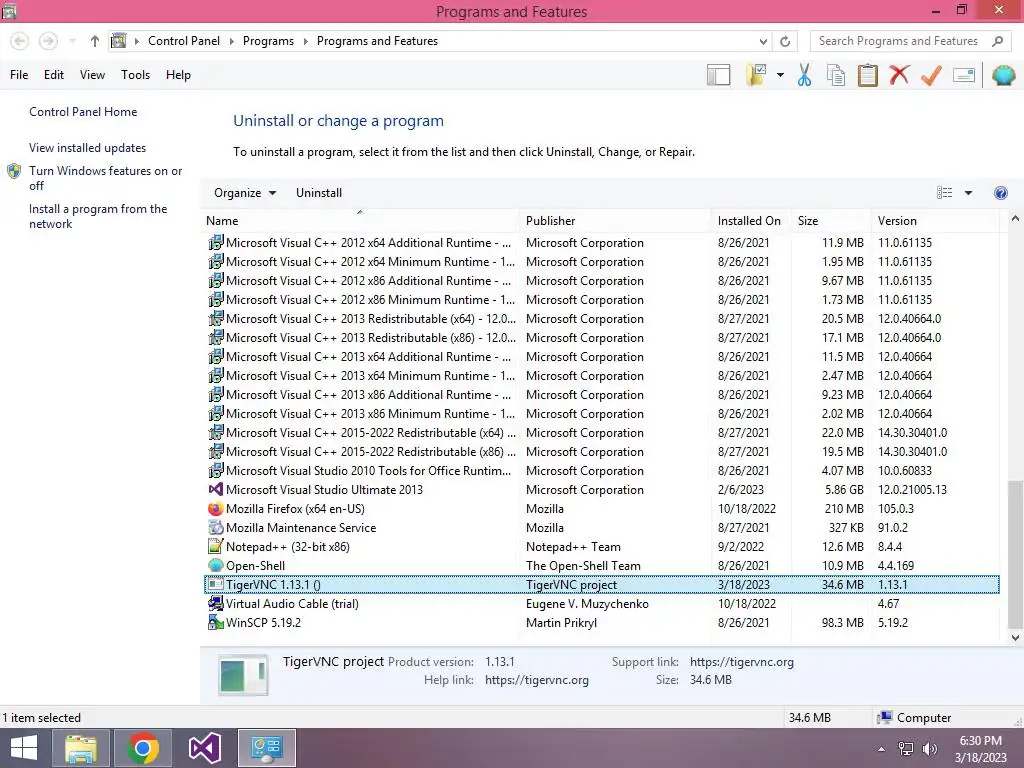Click list scrollbar up arrow
The image size is (1024, 768).
pos(1015,219)
